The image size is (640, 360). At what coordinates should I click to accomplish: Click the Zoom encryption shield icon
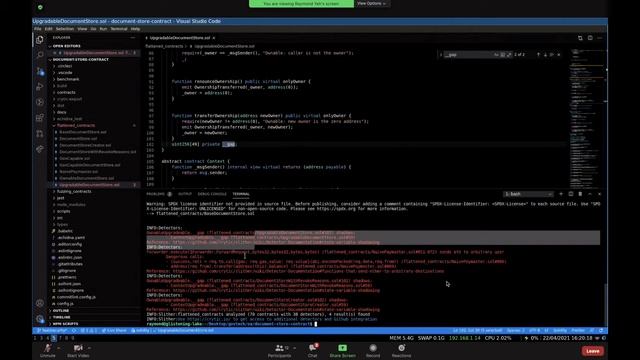(x=40, y=7)
